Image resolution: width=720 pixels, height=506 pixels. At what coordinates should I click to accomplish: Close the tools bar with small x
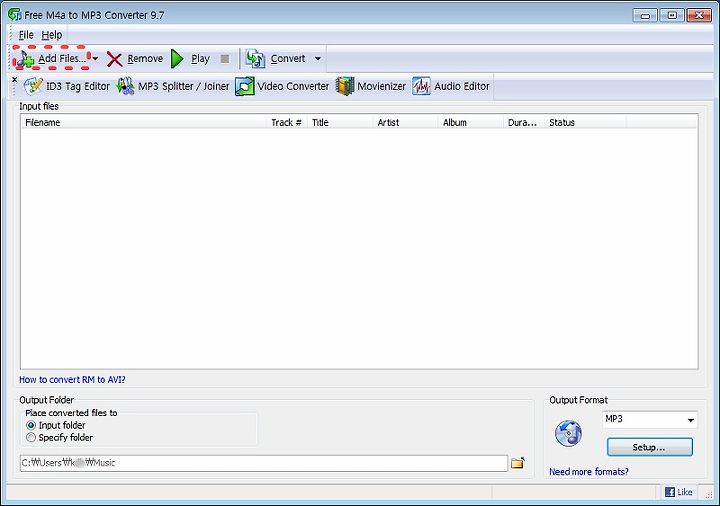pos(15,79)
